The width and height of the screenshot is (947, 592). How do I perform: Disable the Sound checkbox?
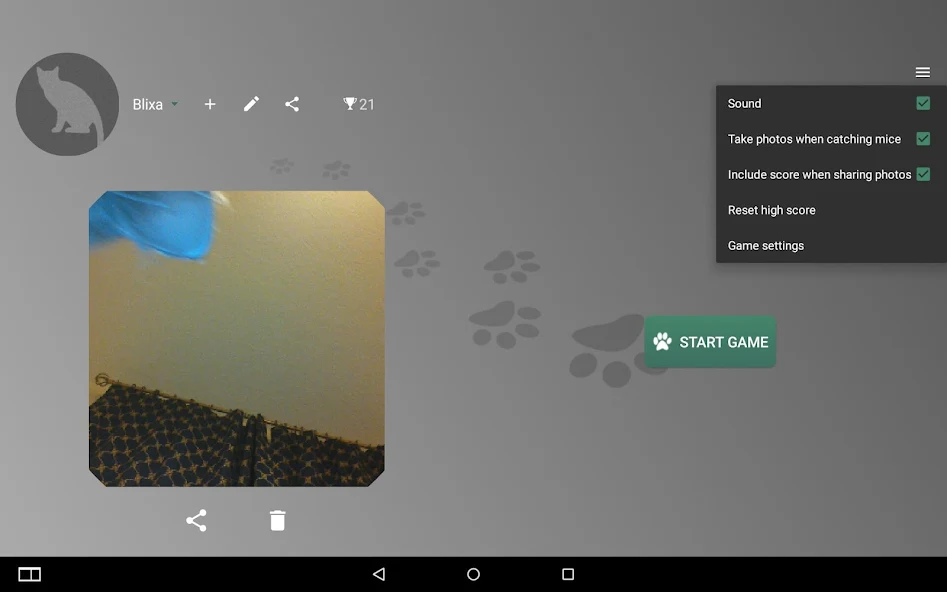922,103
